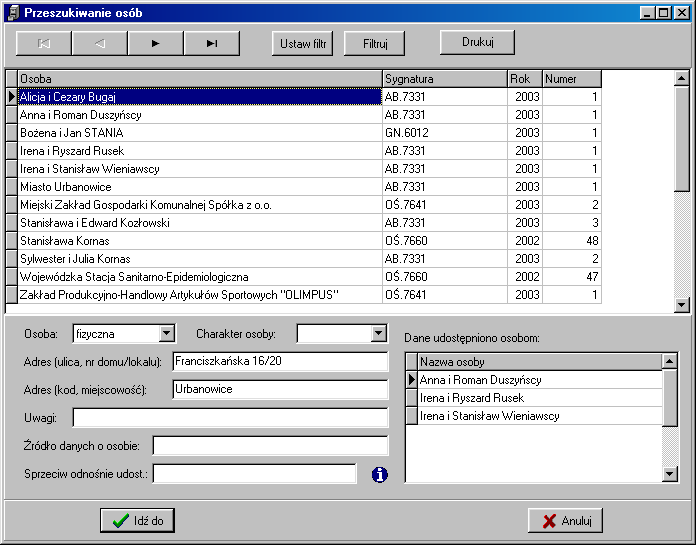Click the blue information icon
The width and height of the screenshot is (696, 545).
pos(380,474)
